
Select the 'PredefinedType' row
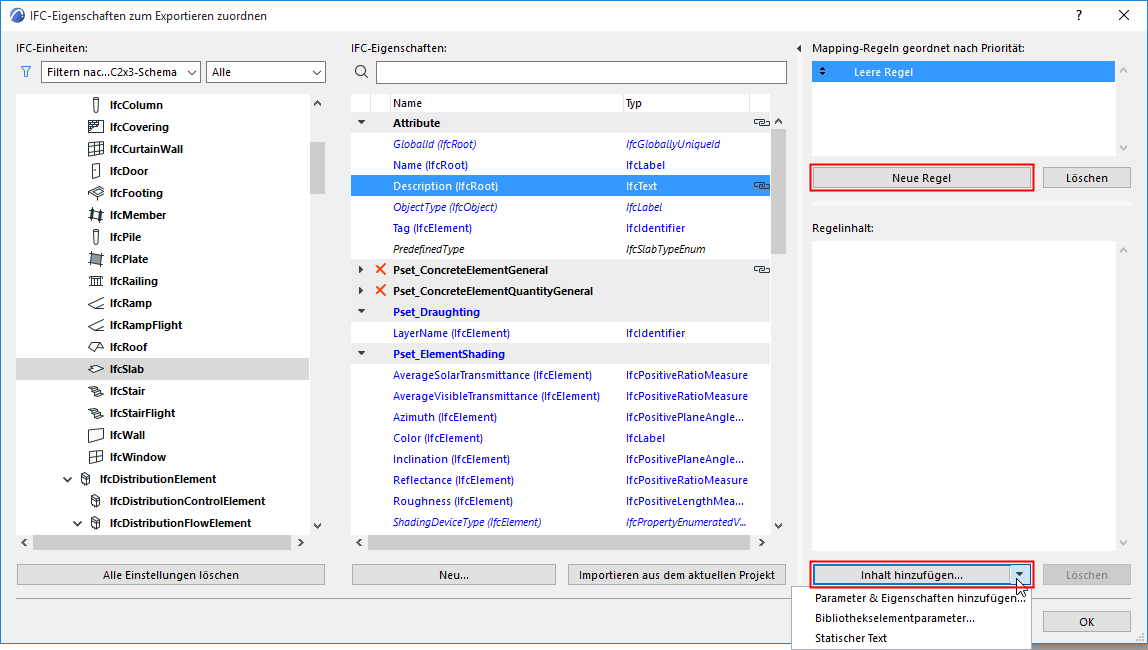pos(560,249)
